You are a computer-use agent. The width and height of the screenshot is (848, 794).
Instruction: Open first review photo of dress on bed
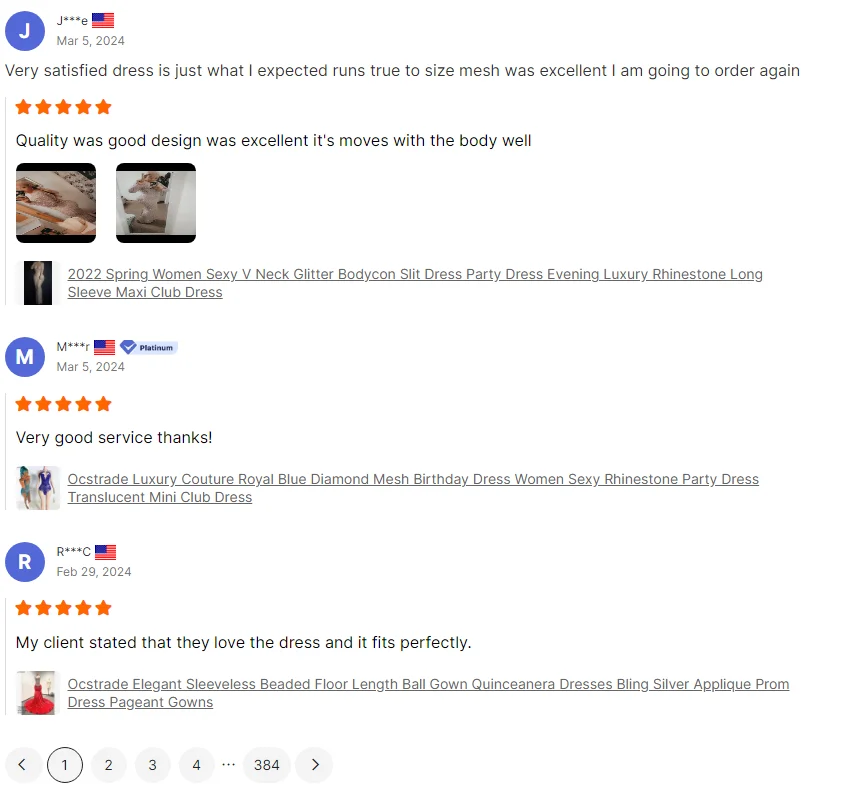point(56,203)
